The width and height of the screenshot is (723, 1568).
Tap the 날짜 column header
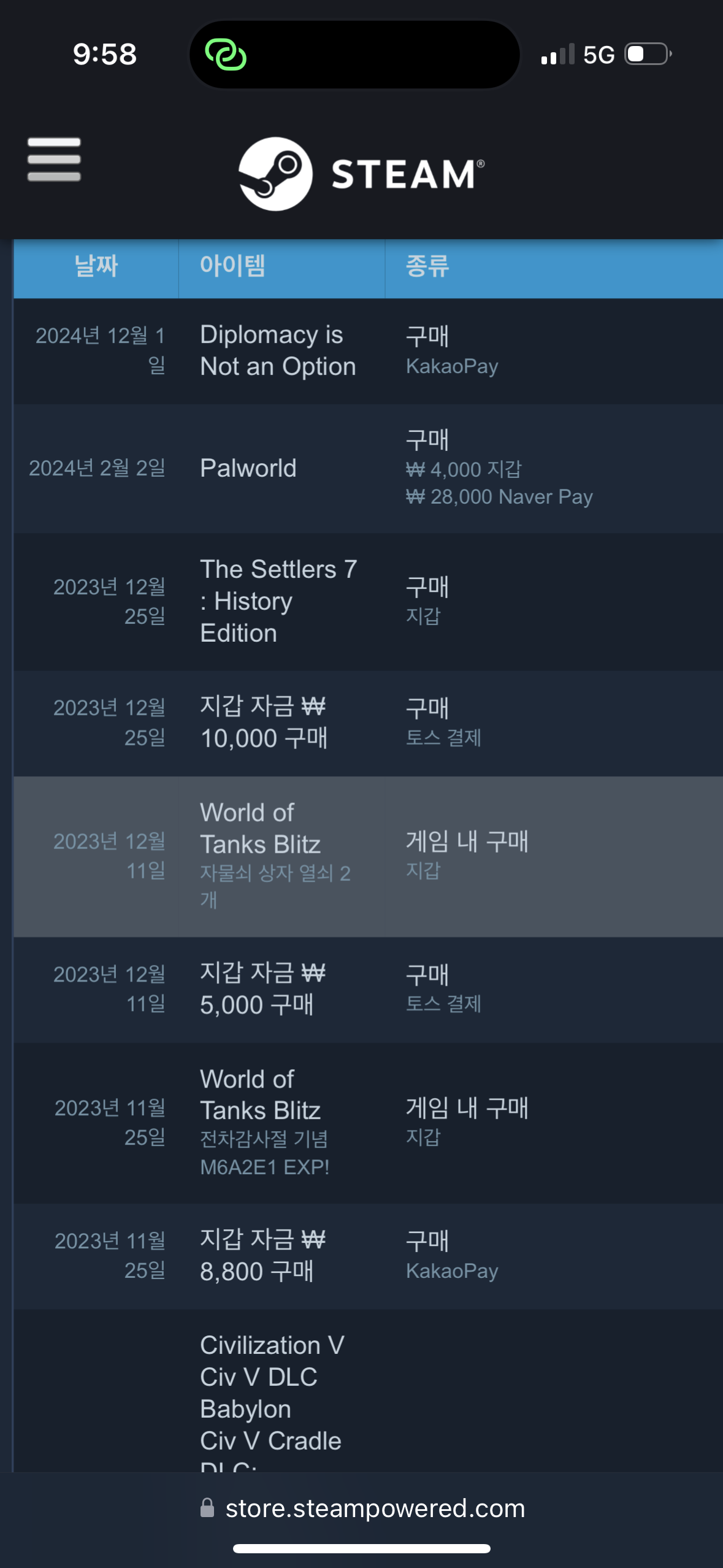click(96, 267)
